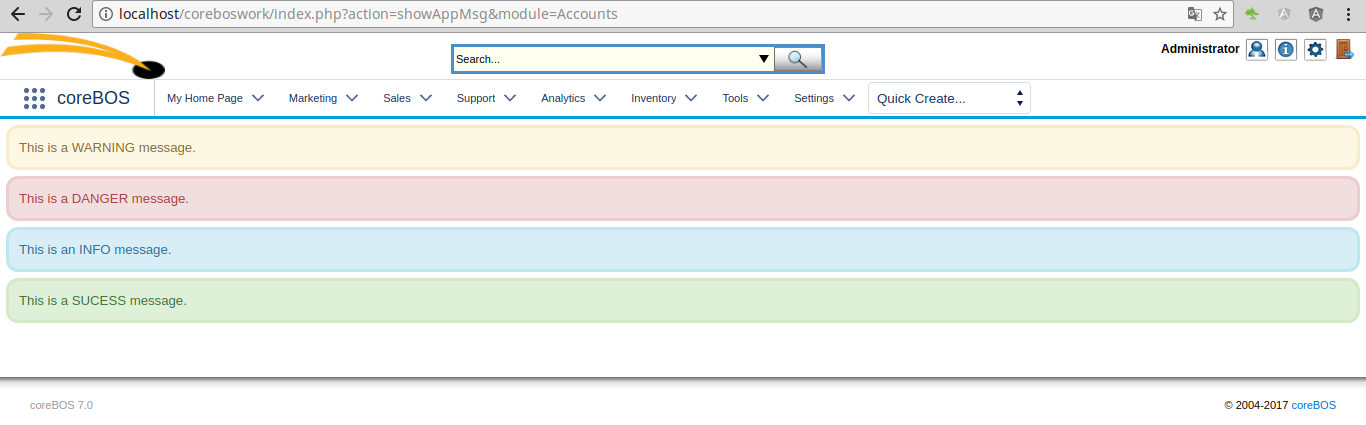
Task: Click the INFO message text
Action: coord(95,249)
